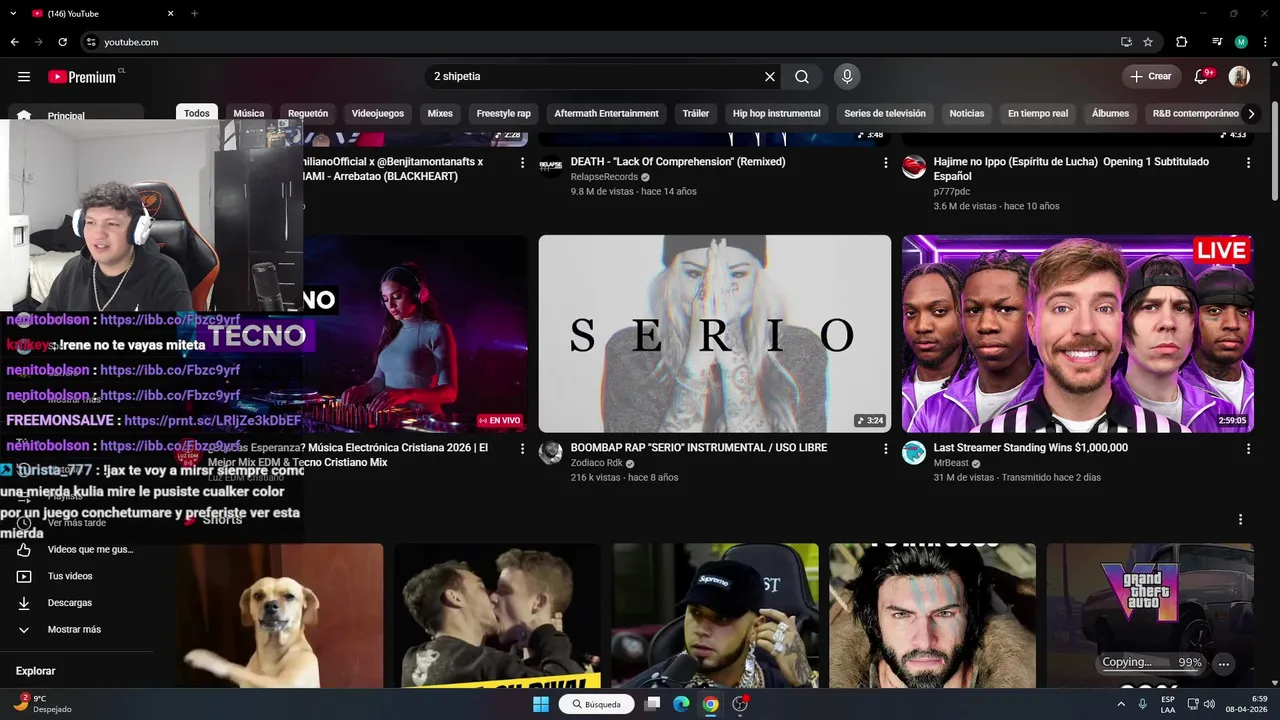This screenshot has height=720, width=1280.
Task: Open options for the Arrebatao BLACKHEART video
Action: tap(522, 162)
